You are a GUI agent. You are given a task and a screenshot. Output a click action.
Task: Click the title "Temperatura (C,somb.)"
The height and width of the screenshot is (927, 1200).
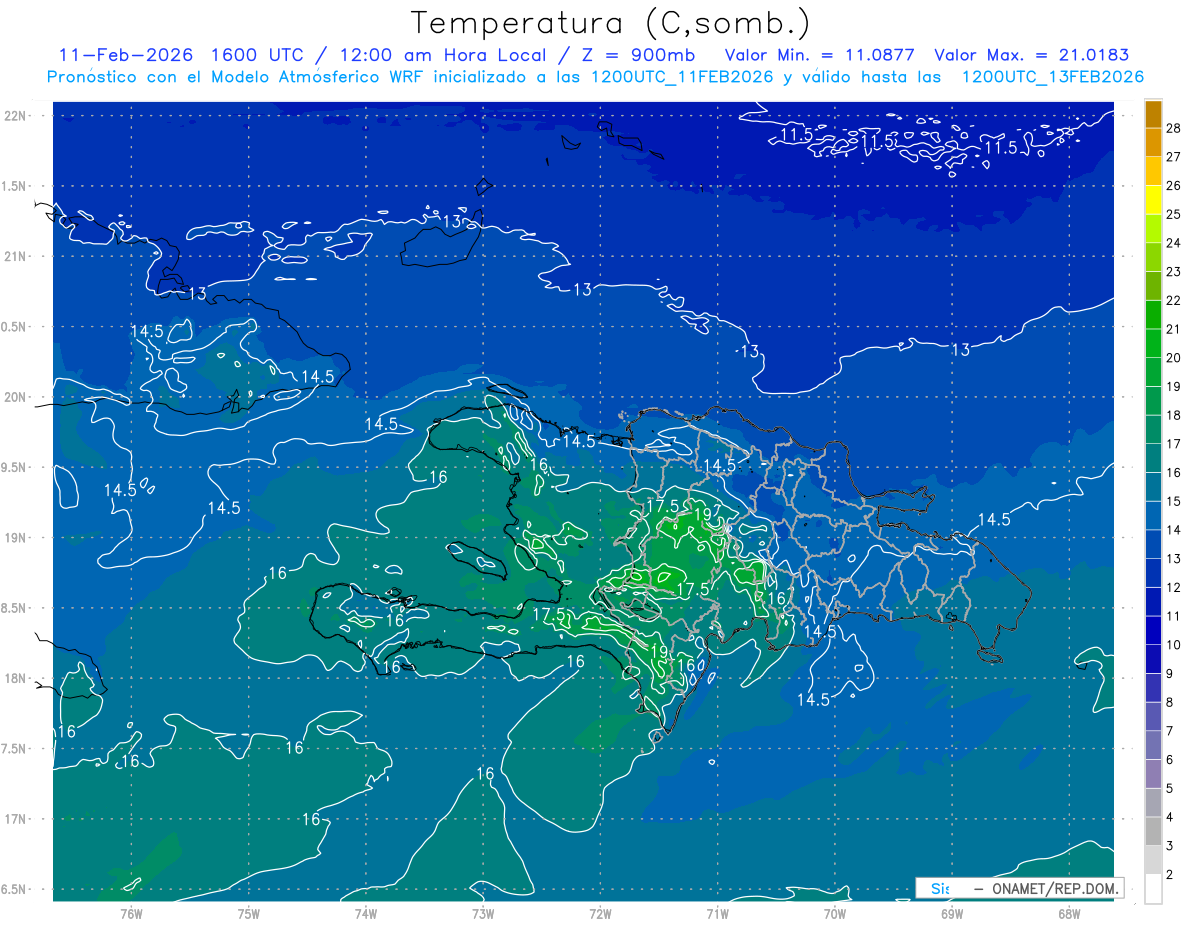click(x=611, y=23)
